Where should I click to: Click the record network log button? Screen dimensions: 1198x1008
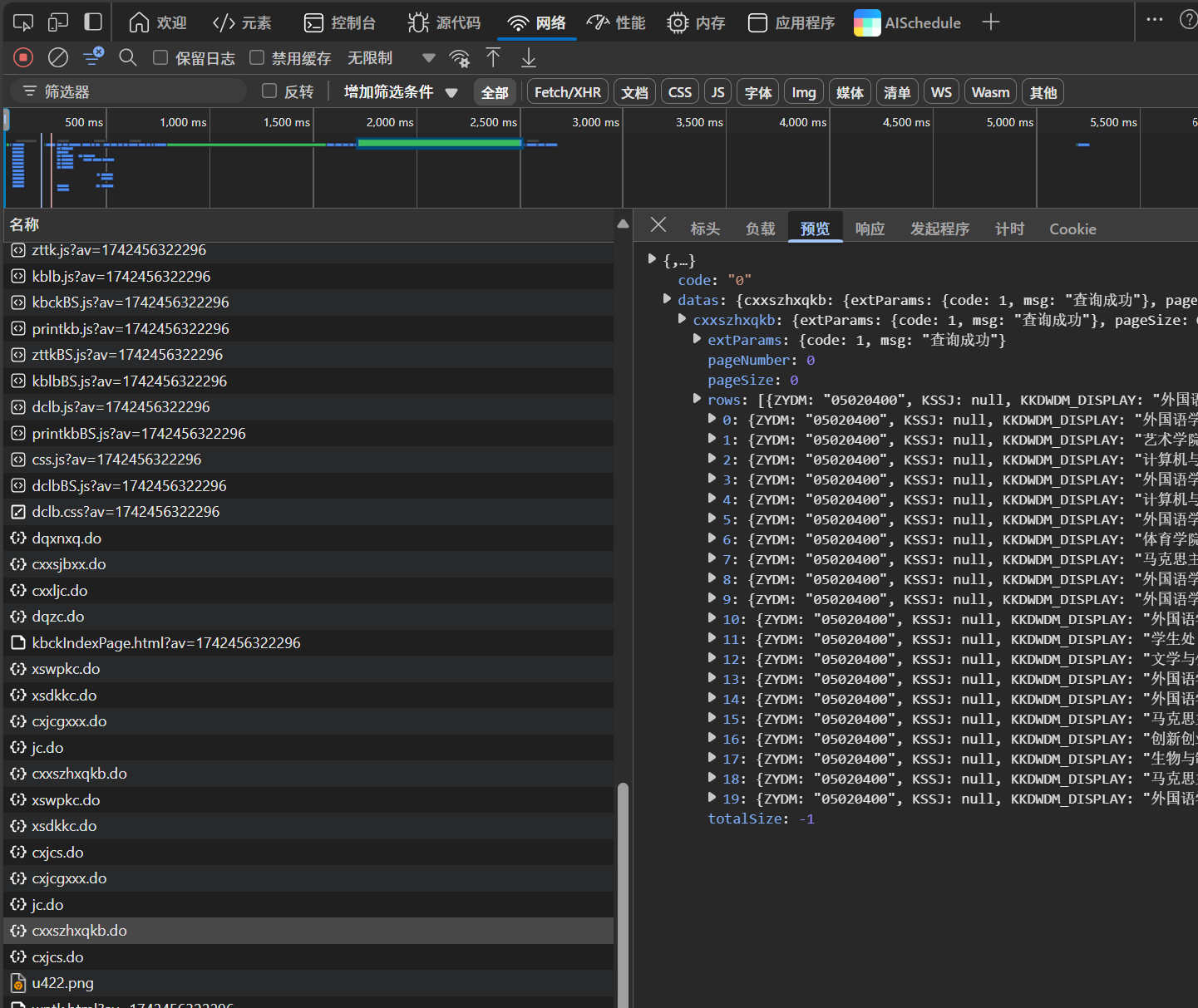tap(23, 57)
